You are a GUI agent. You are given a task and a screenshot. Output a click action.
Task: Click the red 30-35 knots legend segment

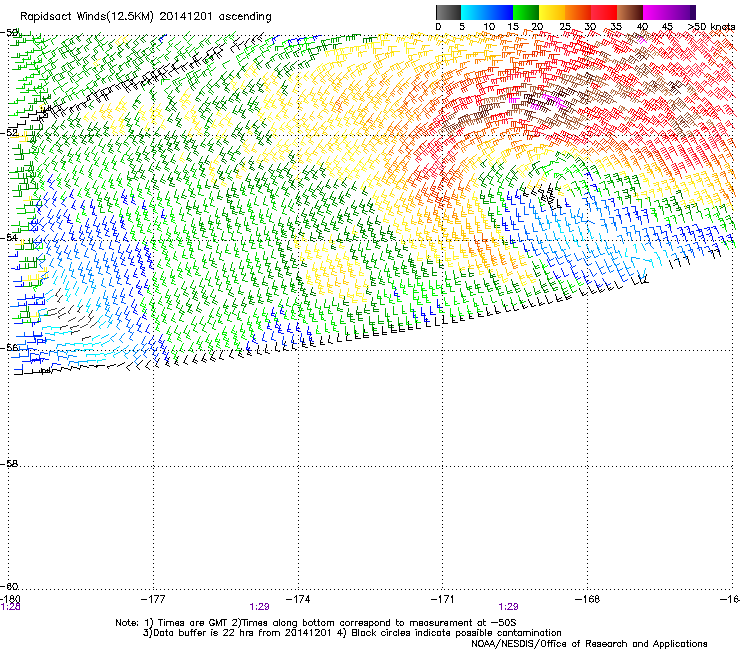click(604, 12)
